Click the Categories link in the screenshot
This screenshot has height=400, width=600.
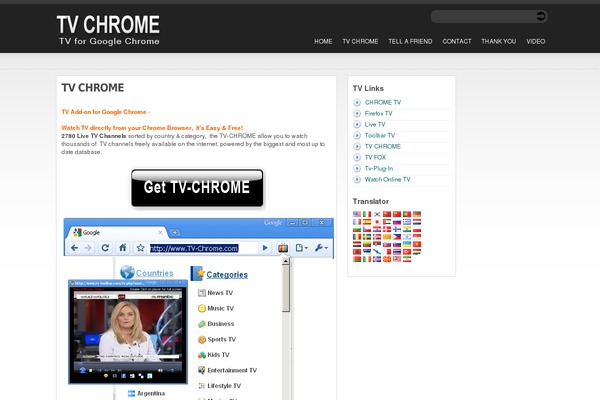tap(227, 274)
